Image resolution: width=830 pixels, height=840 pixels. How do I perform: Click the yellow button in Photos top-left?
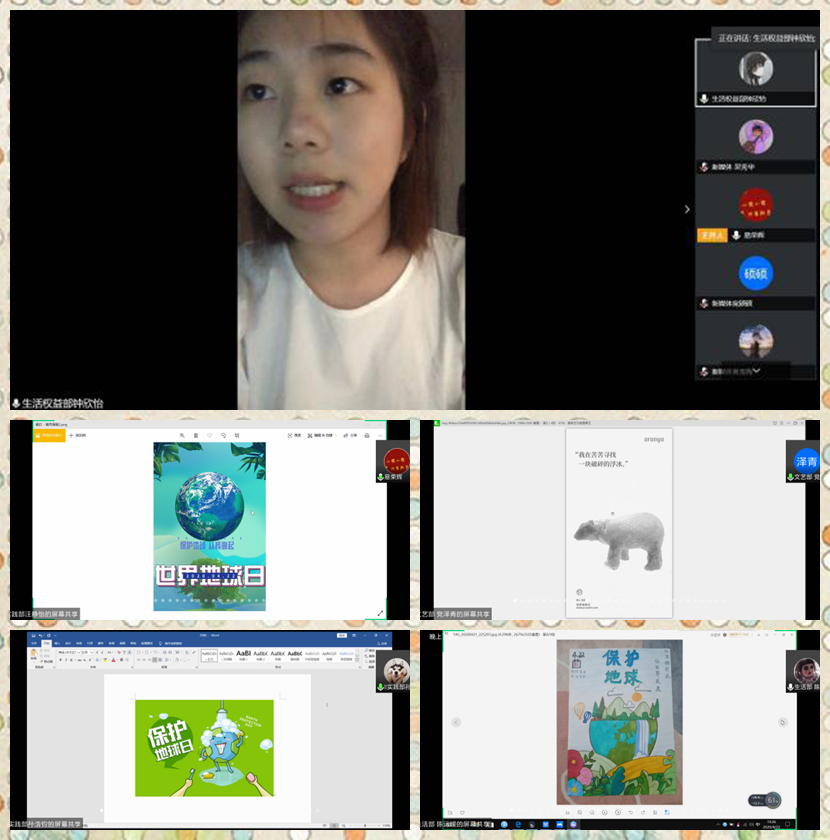pyautogui.click(x=50, y=436)
